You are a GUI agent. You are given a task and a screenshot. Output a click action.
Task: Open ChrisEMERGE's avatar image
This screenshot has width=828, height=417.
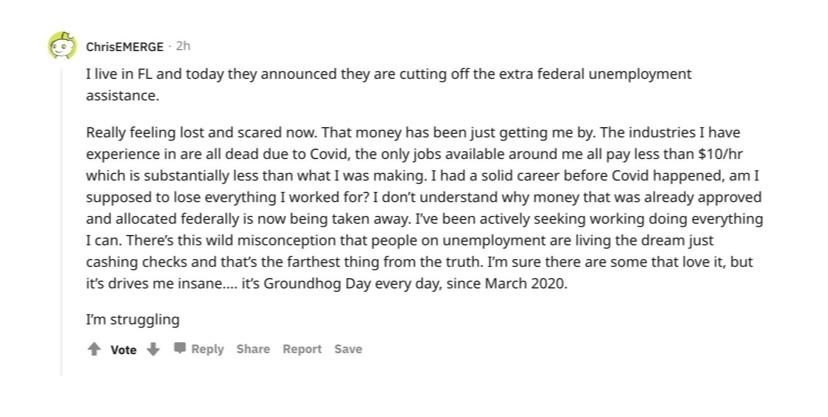click(62, 46)
